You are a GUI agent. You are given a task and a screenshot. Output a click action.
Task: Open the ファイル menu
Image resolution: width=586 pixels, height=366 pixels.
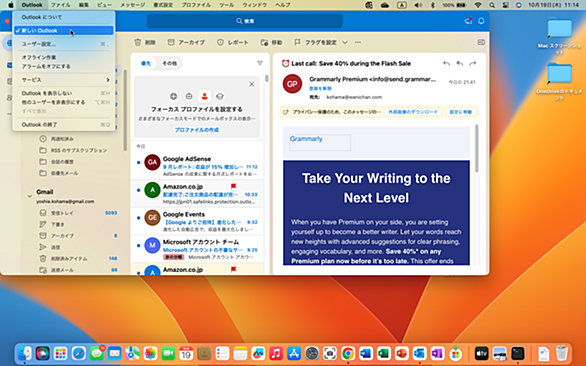(61, 5)
